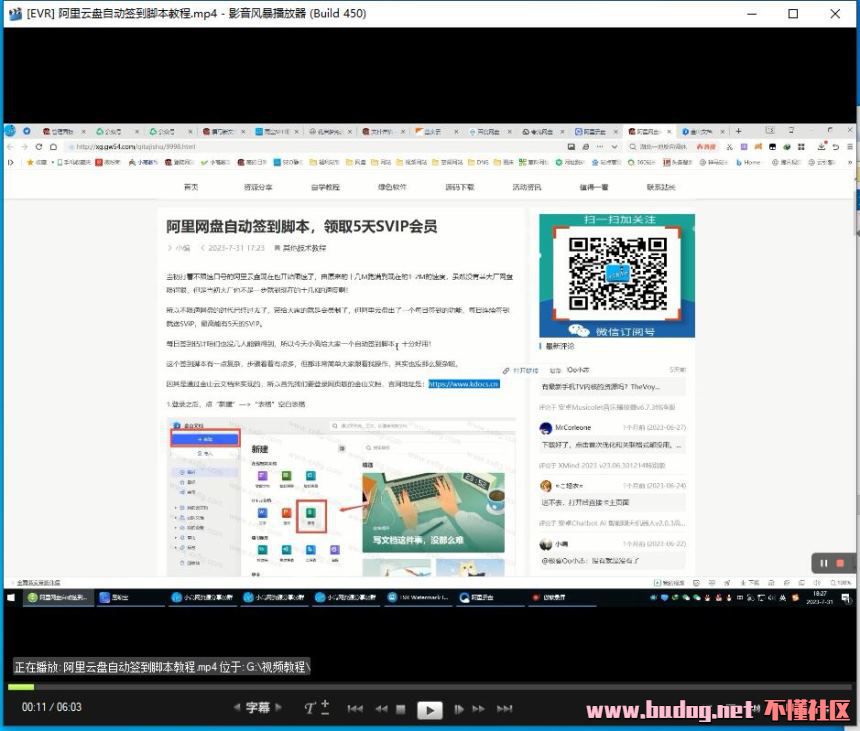Screen dimensions: 860x731
Task: Click left arrow beside 字幕 label
Action: tap(237, 707)
